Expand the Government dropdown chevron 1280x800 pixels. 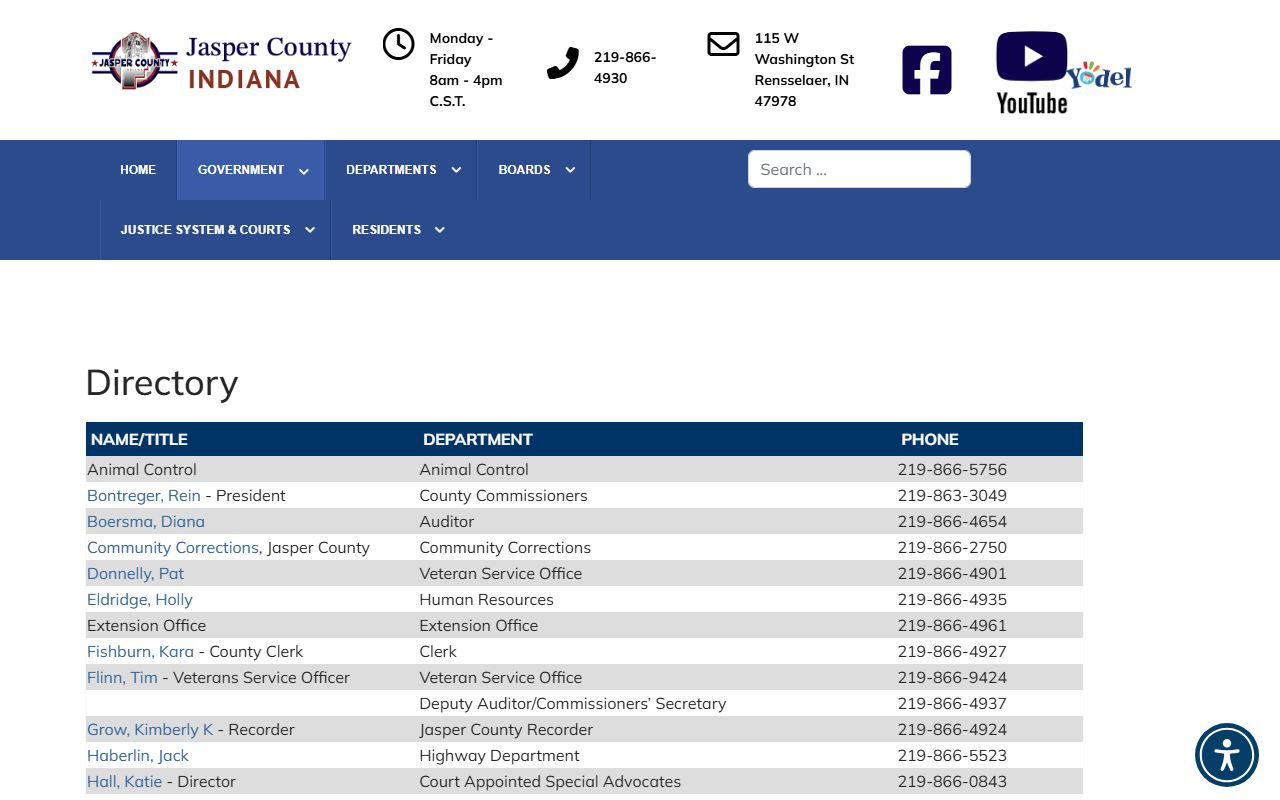[x=304, y=171]
